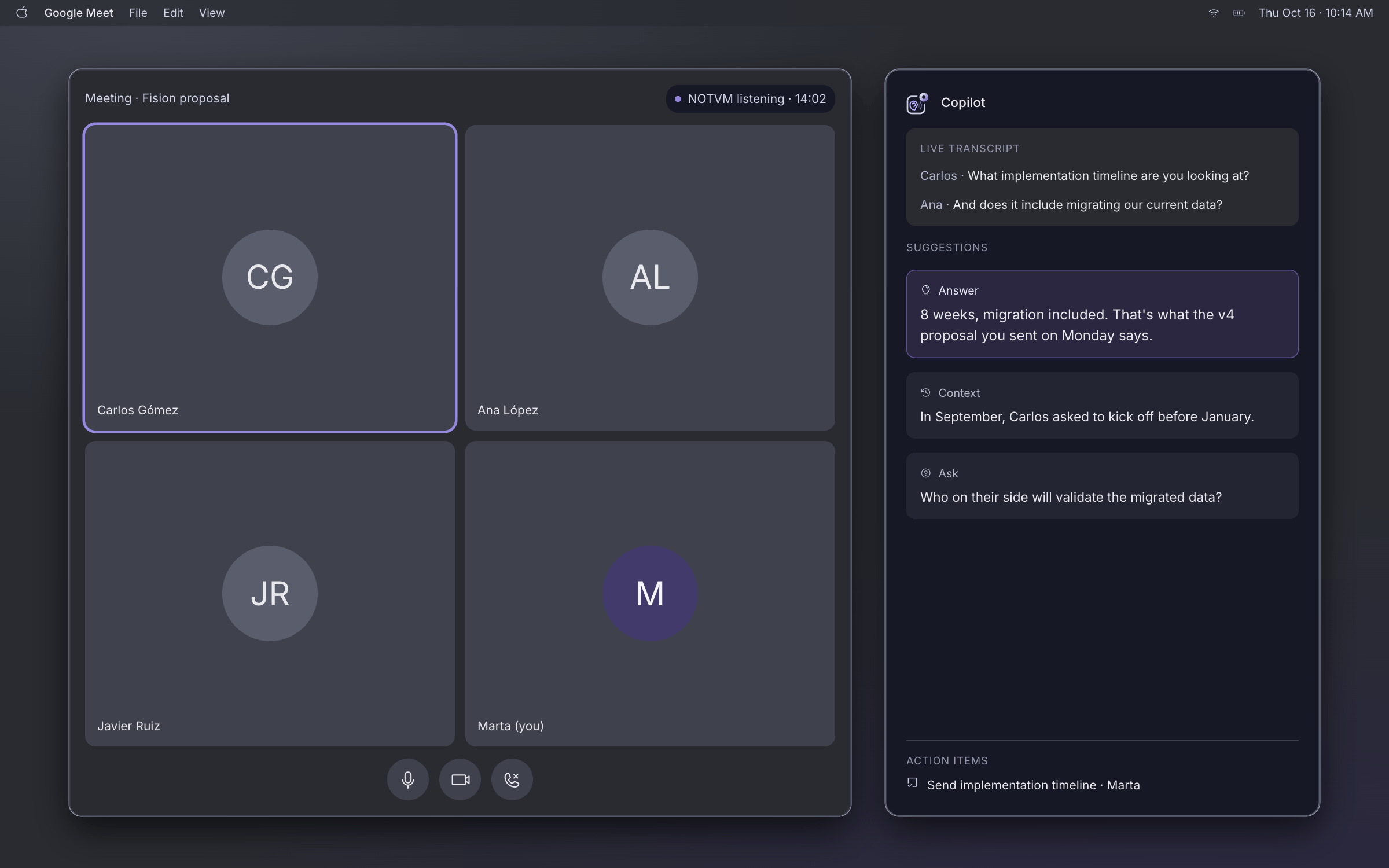Open the File menu
Image resolution: width=1389 pixels, height=868 pixels.
138,13
